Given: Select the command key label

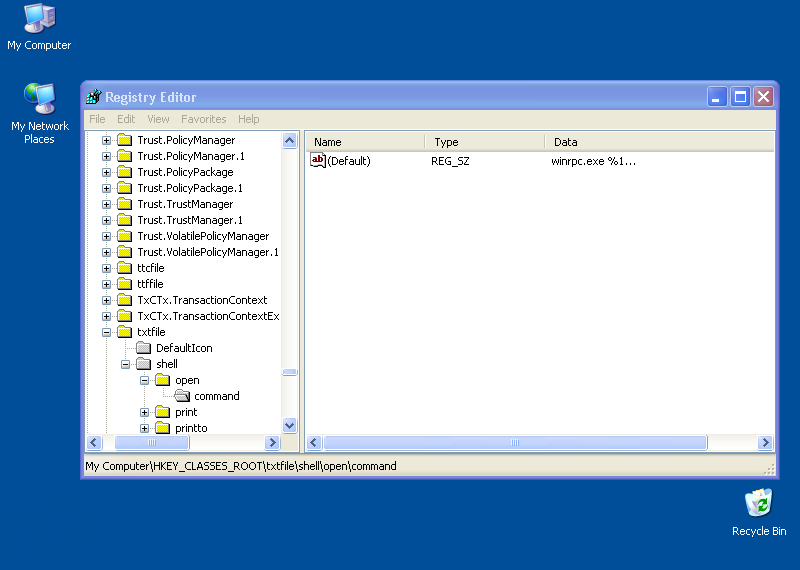Looking at the screenshot, I should click(217, 396).
